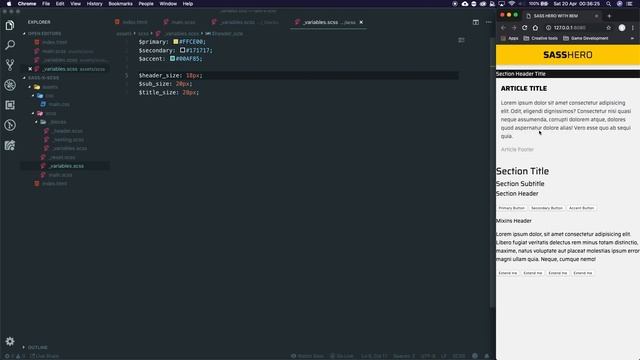
Task: Reload the page in Chrome
Action: 524,28
